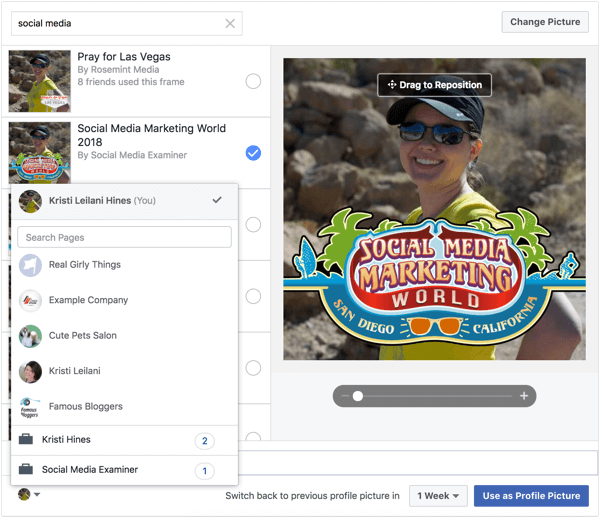
Task: Click the Famous Bloggers logo icon
Action: 30,407
